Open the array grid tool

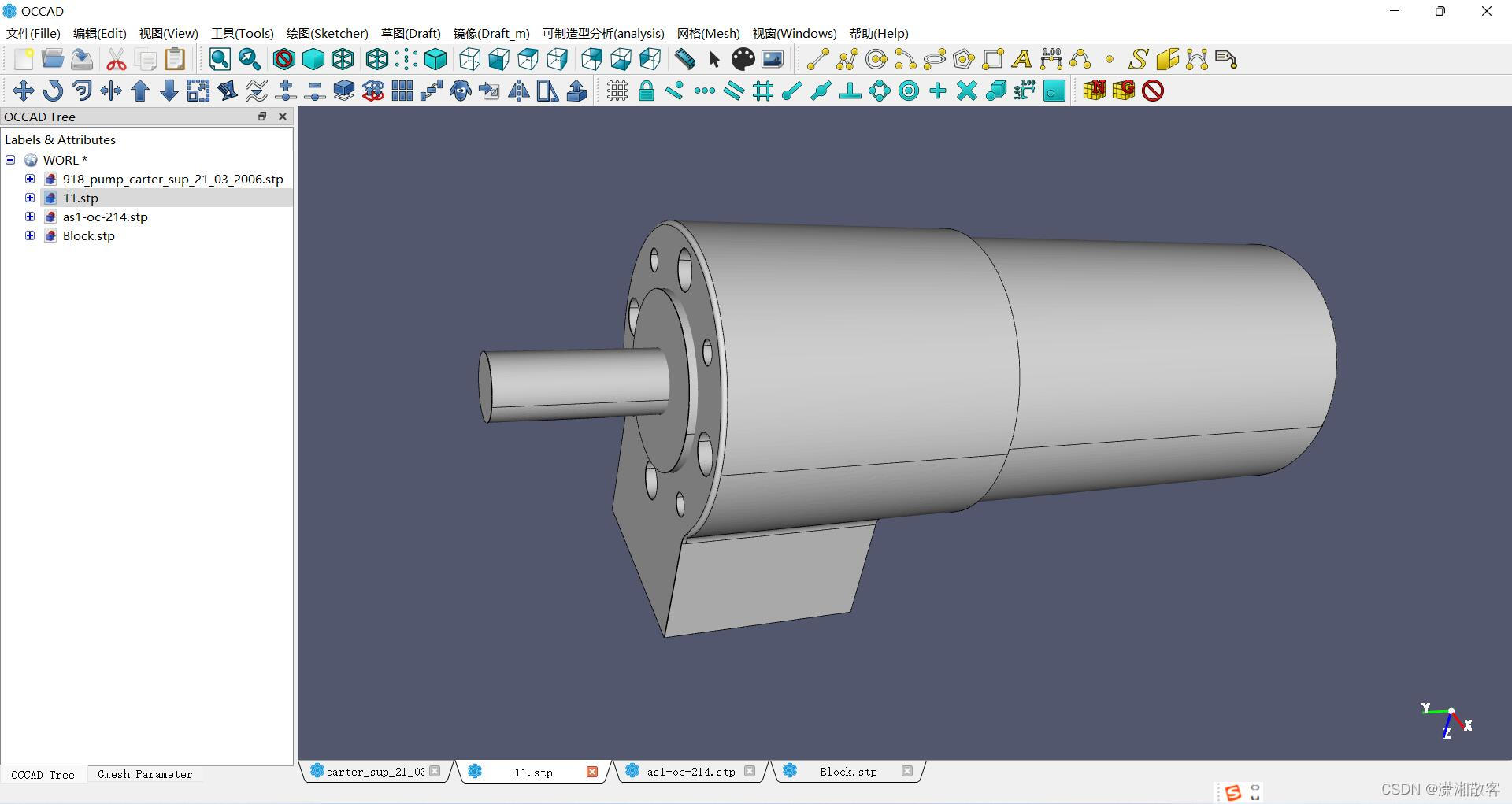click(402, 91)
